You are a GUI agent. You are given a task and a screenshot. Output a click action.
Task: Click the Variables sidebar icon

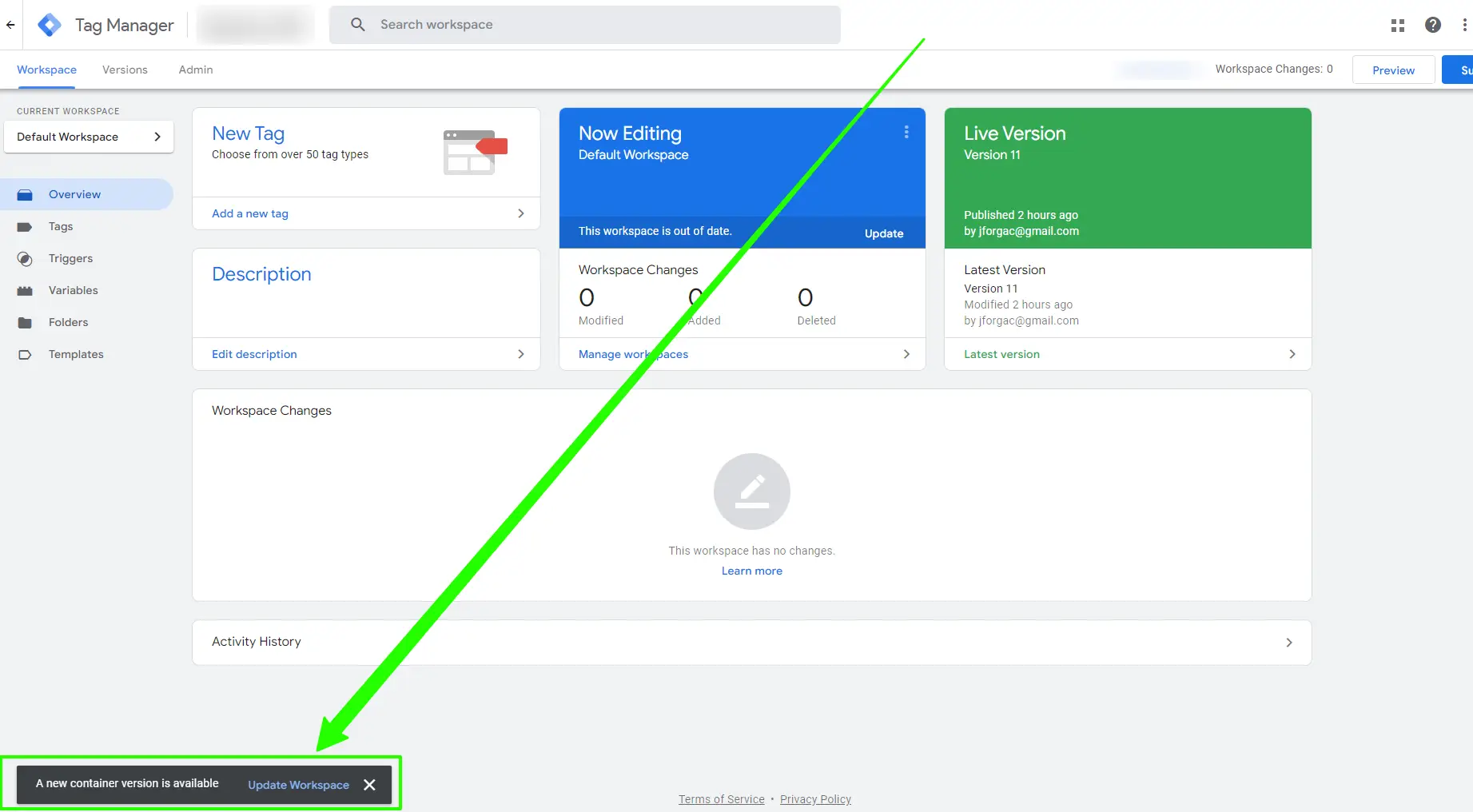coord(25,291)
